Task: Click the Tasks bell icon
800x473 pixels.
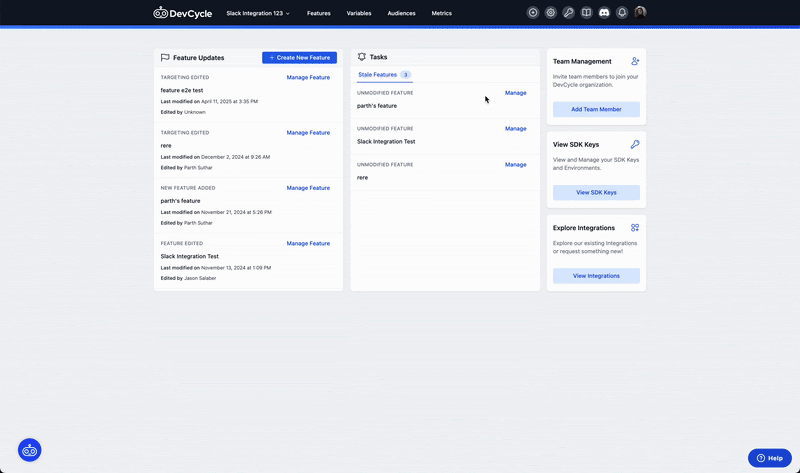Action: 362,57
